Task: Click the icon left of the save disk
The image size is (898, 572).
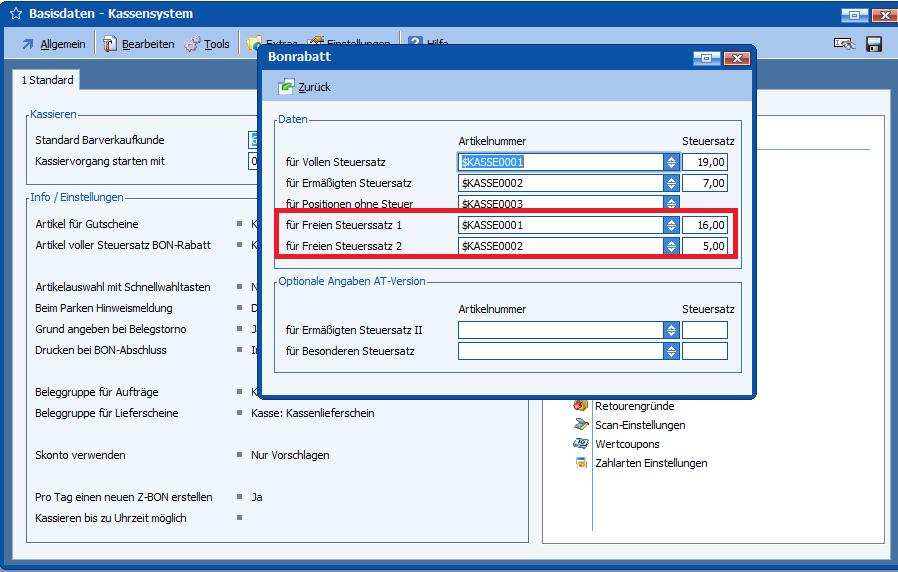Action: [843, 44]
